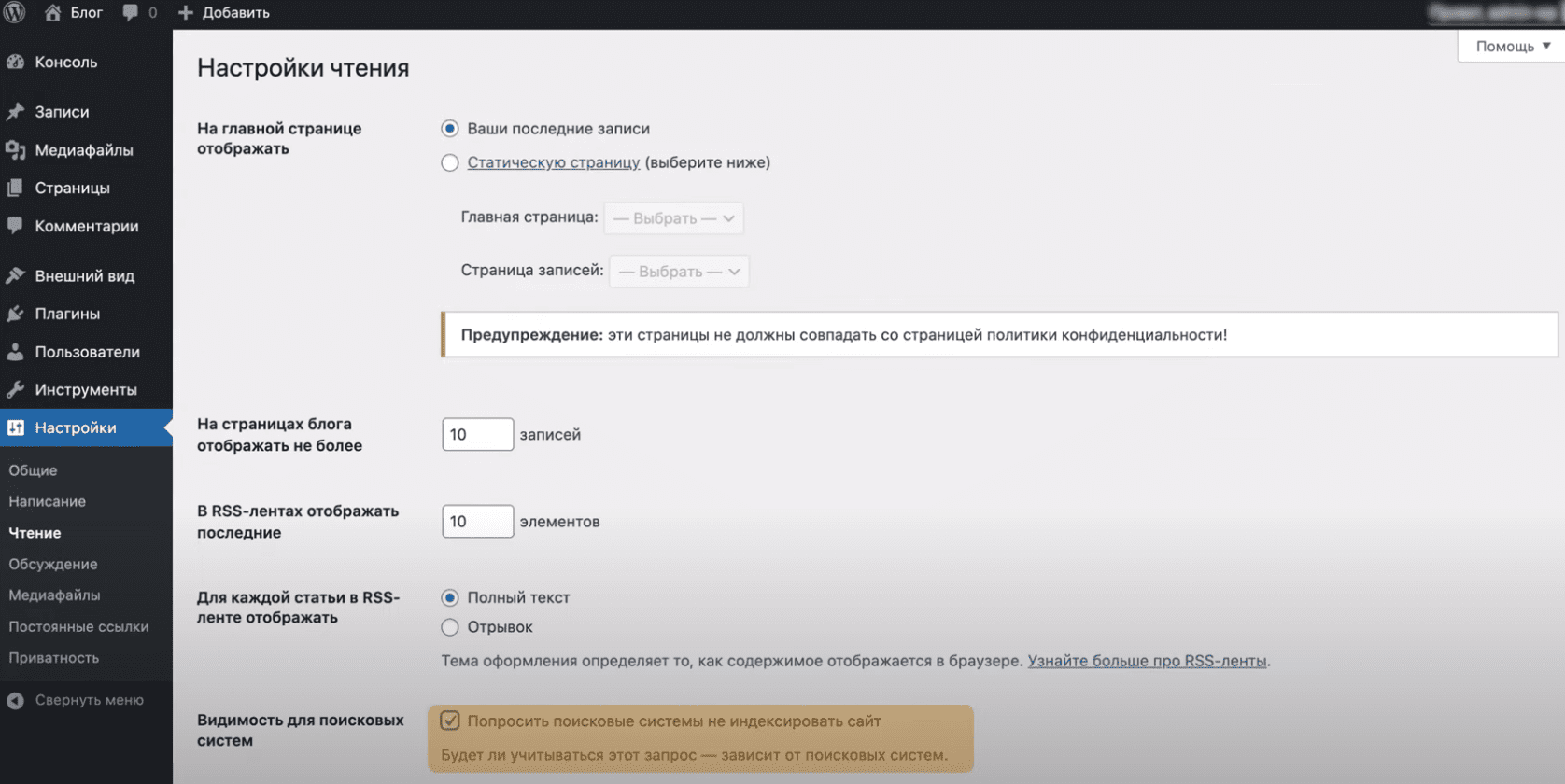Open the Плагины menu item
The height and width of the screenshot is (784, 1565).
pyautogui.click(x=67, y=314)
